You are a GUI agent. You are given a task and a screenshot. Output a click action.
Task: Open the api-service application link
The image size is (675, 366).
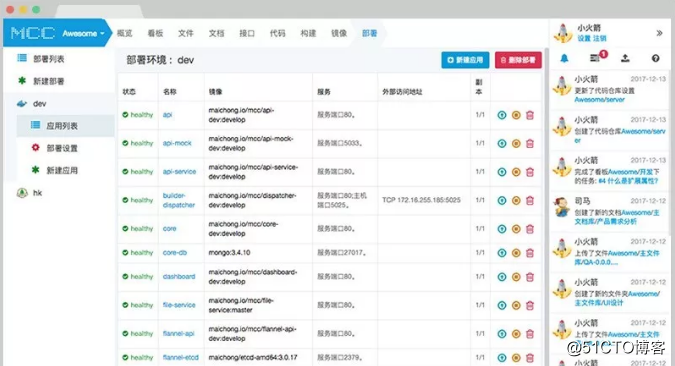tap(179, 171)
